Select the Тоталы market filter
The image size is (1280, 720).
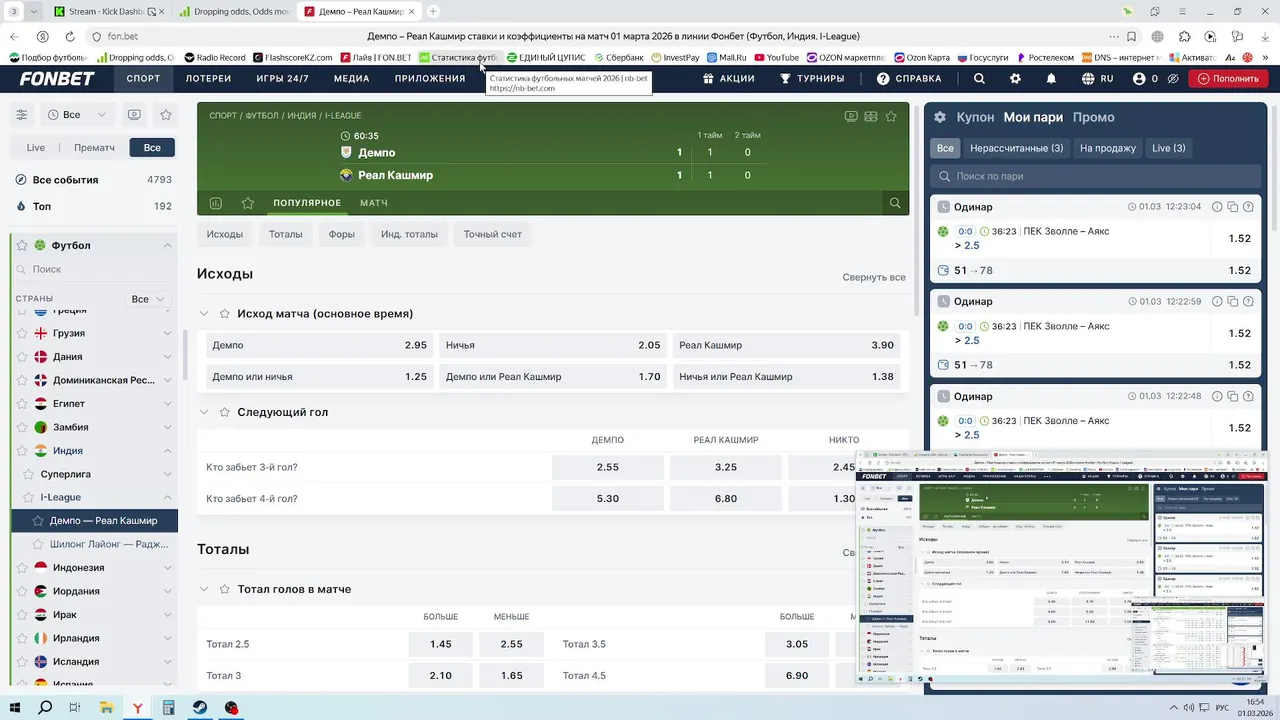click(x=285, y=234)
